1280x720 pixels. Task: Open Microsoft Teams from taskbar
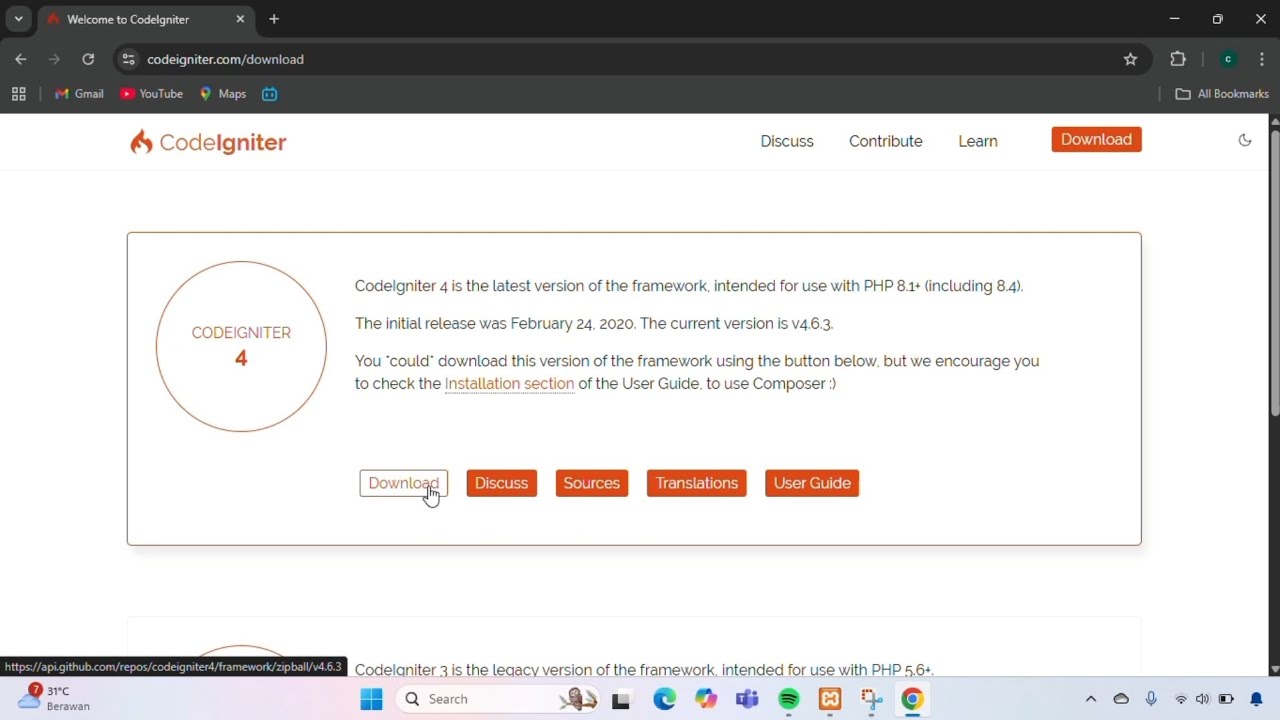pyautogui.click(x=747, y=699)
